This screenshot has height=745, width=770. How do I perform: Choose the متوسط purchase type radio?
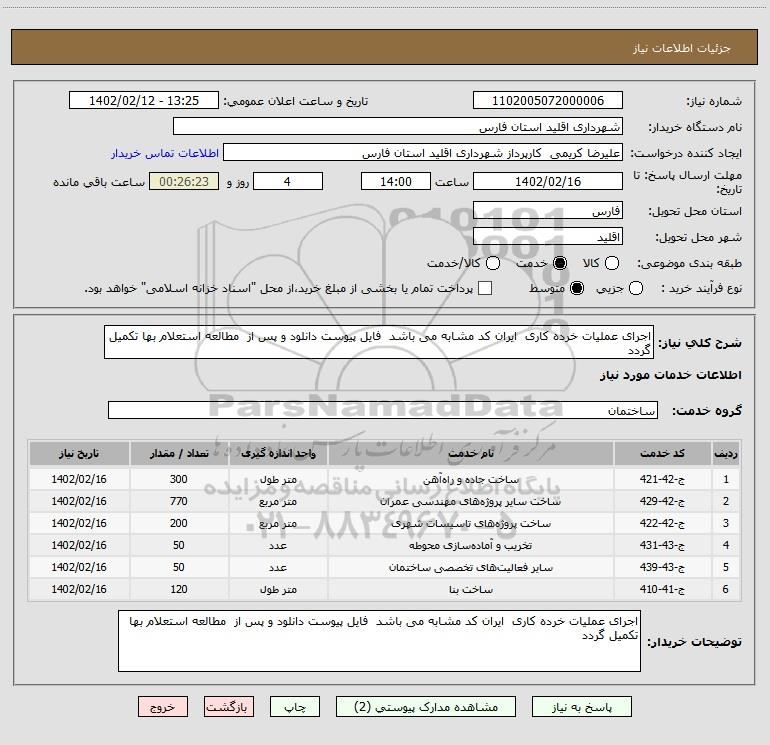(577, 288)
